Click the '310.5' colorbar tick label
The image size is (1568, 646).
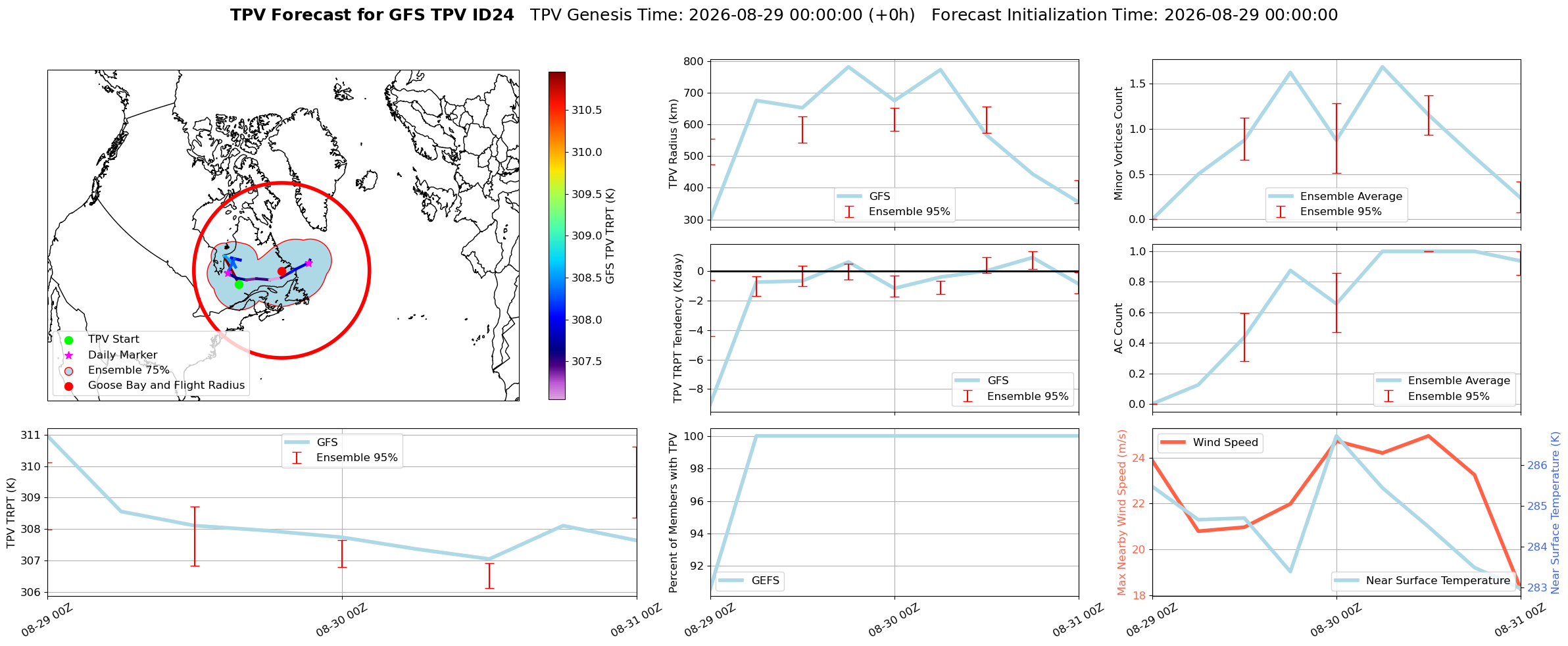point(587,111)
